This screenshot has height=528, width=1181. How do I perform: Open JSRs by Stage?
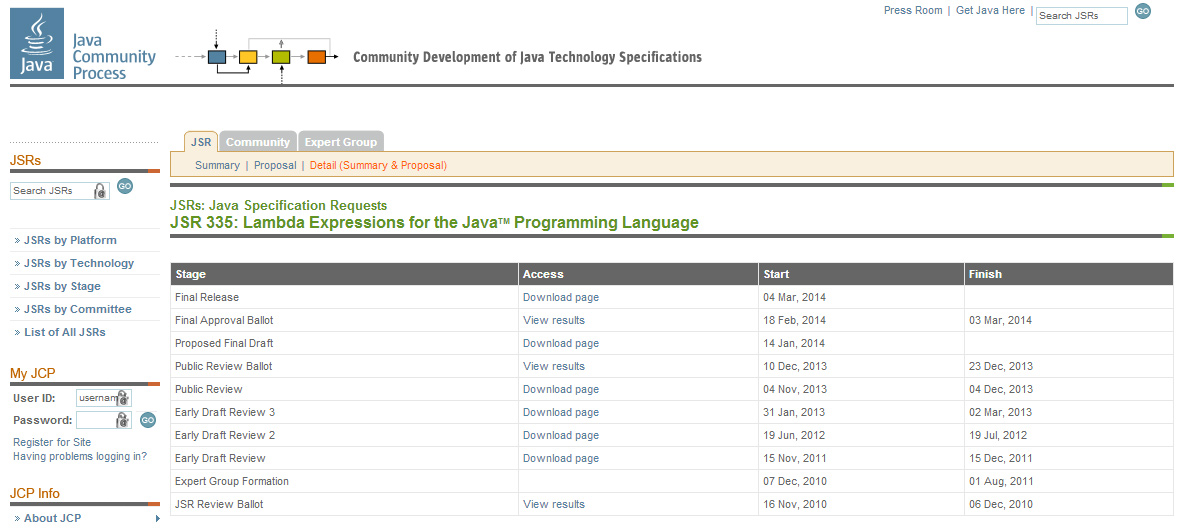click(62, 286)
